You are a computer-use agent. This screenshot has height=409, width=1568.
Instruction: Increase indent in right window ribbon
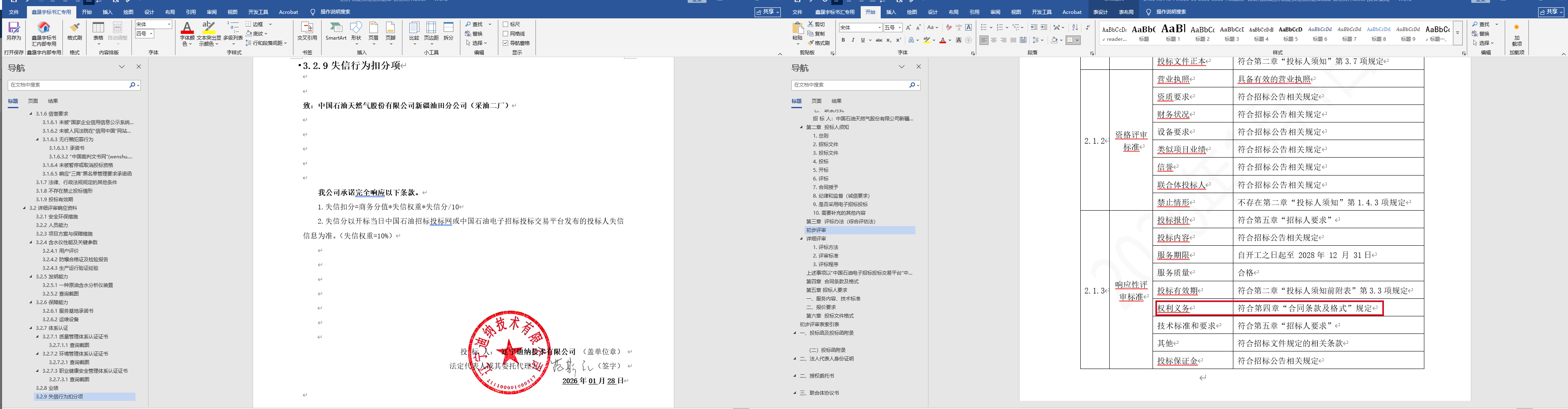click(1044, 27)
